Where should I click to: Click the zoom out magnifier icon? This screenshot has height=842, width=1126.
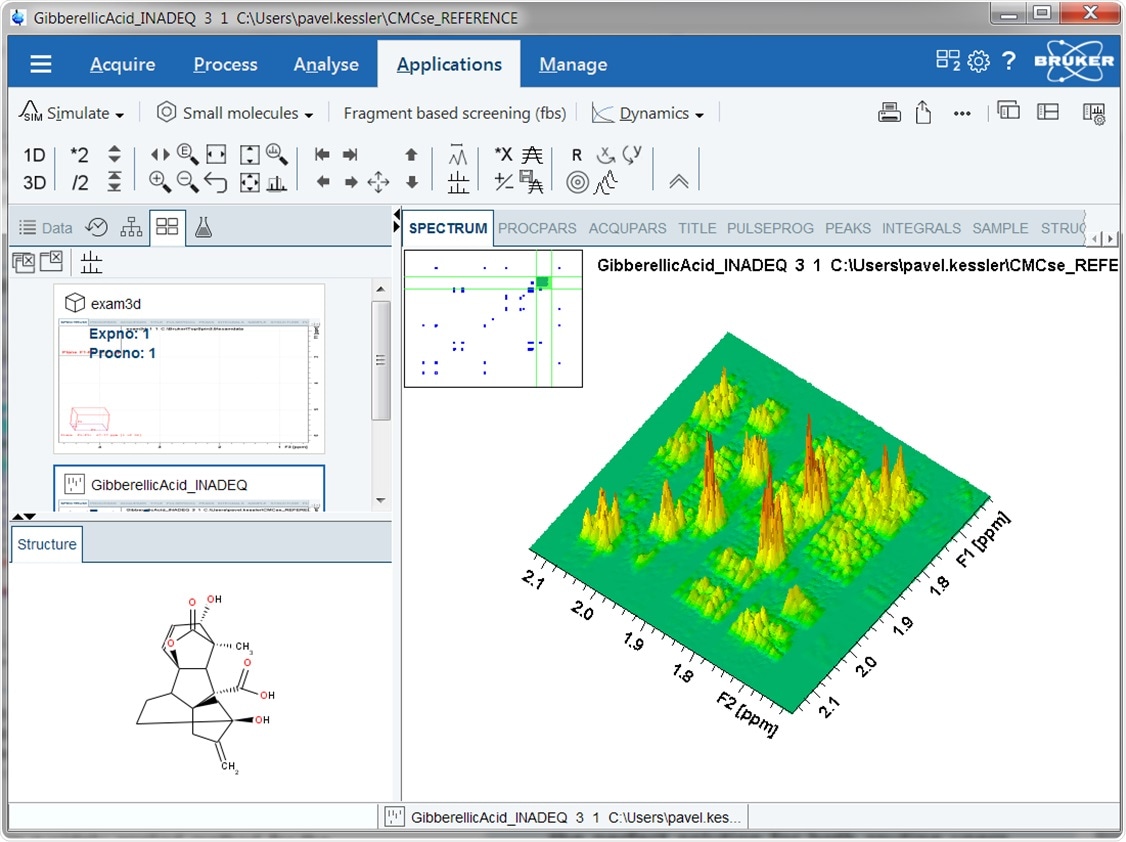[187, 182]
